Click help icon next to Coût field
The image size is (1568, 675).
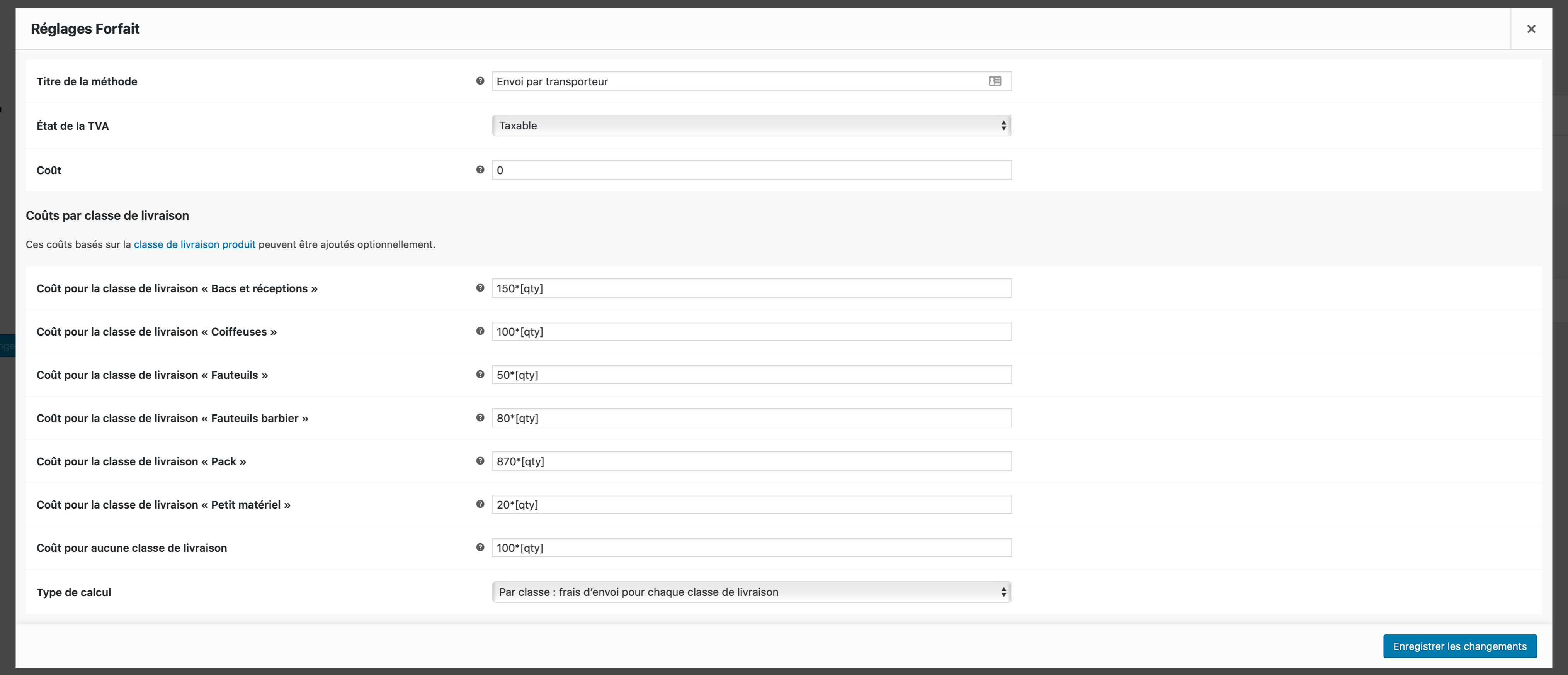tap(480, 170)
